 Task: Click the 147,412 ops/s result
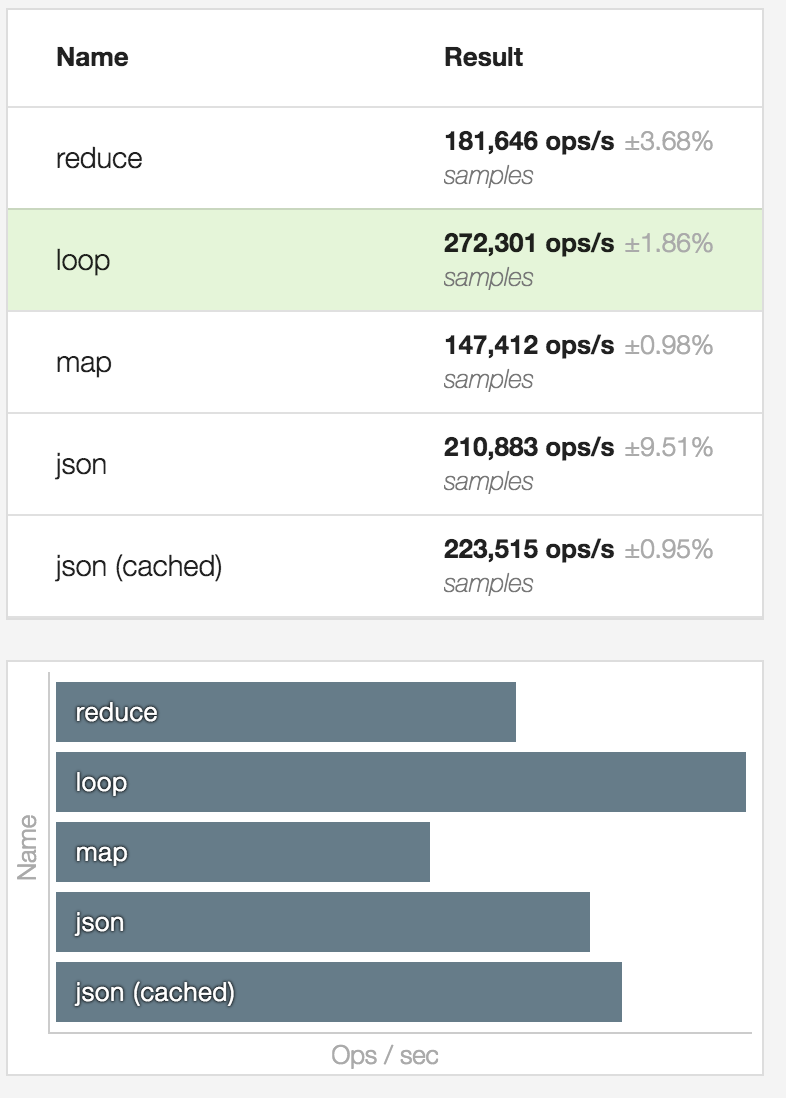click(x=529, y=345)
